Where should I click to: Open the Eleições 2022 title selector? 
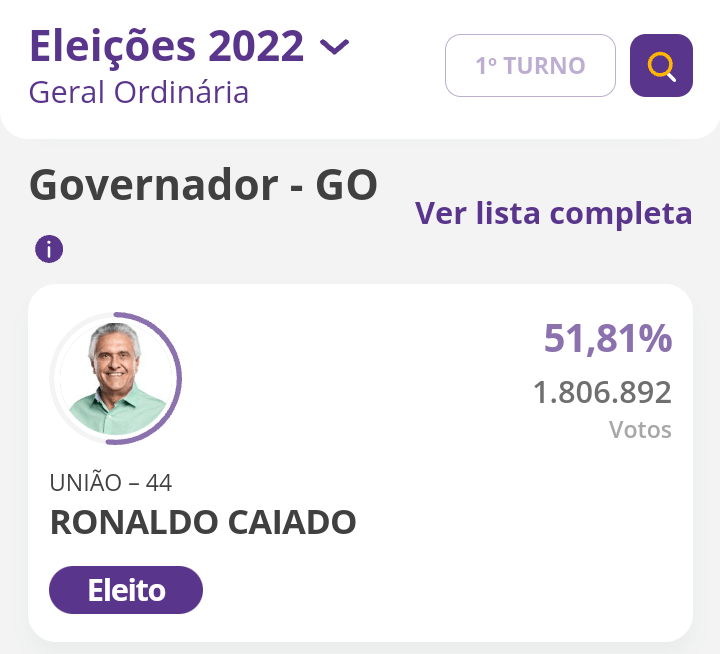point(166,46)
